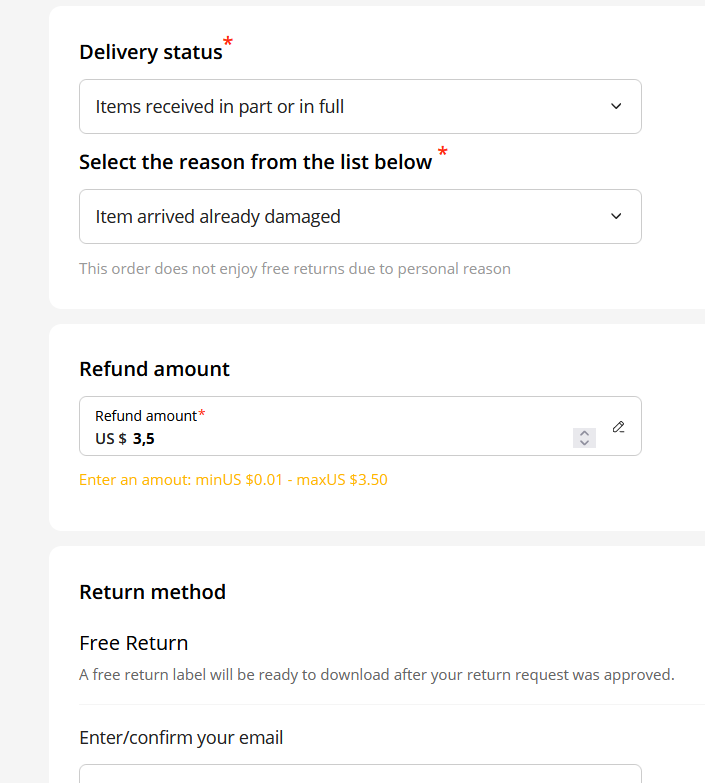Click the small 'Refund amount' label inside the field
This screenshot has width=705, height=783.
pyautogui.click(x=146, y=416)
